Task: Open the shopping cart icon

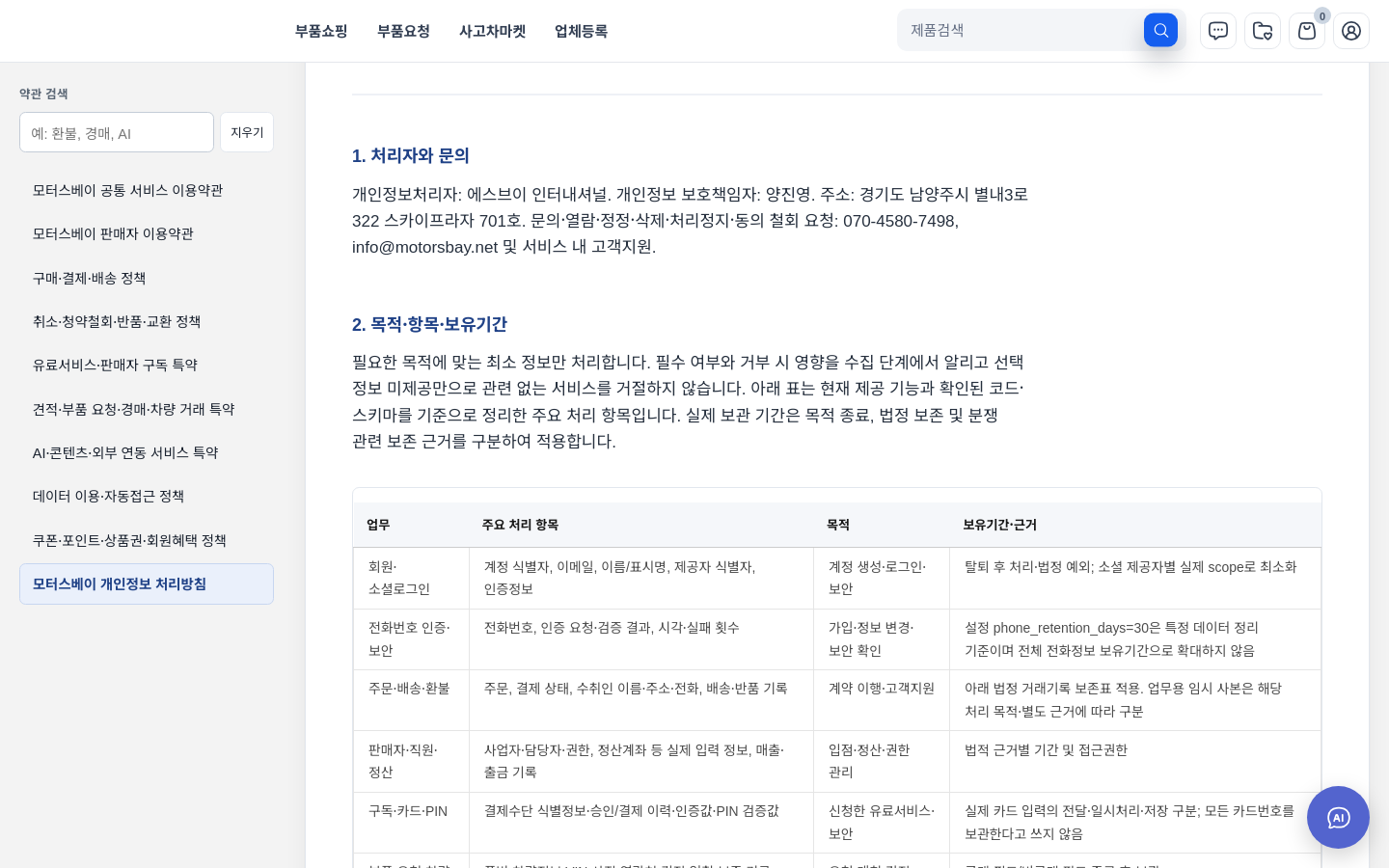Action: [x=1307, y=31]
